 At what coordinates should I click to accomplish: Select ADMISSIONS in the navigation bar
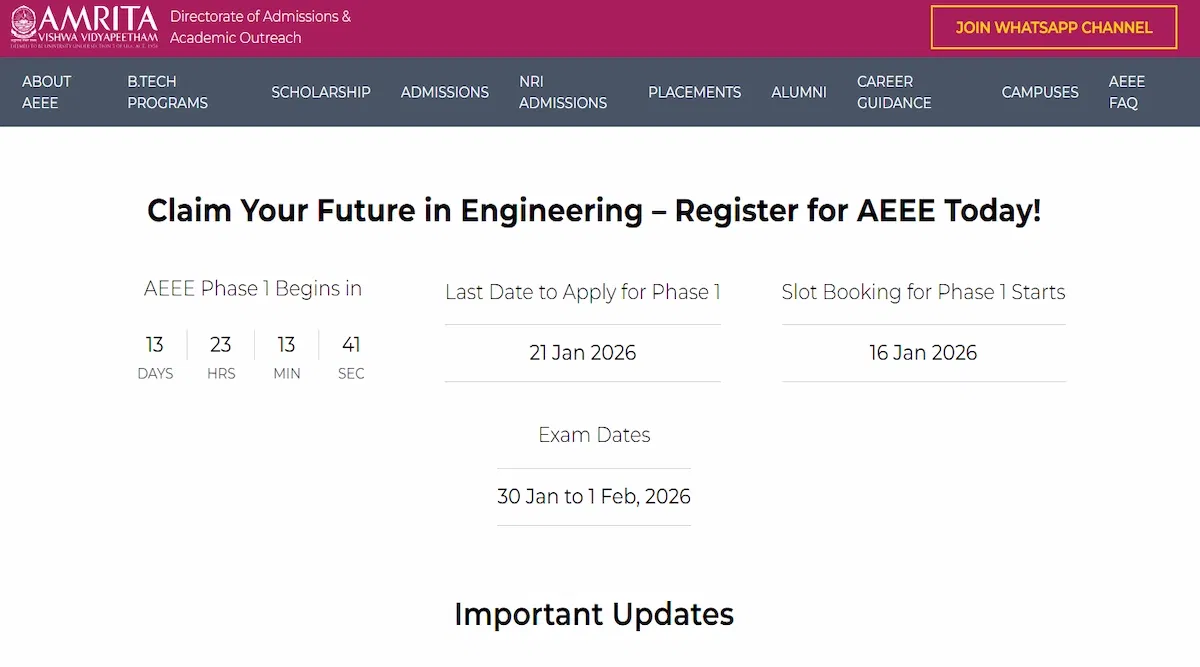click(444, 92)
